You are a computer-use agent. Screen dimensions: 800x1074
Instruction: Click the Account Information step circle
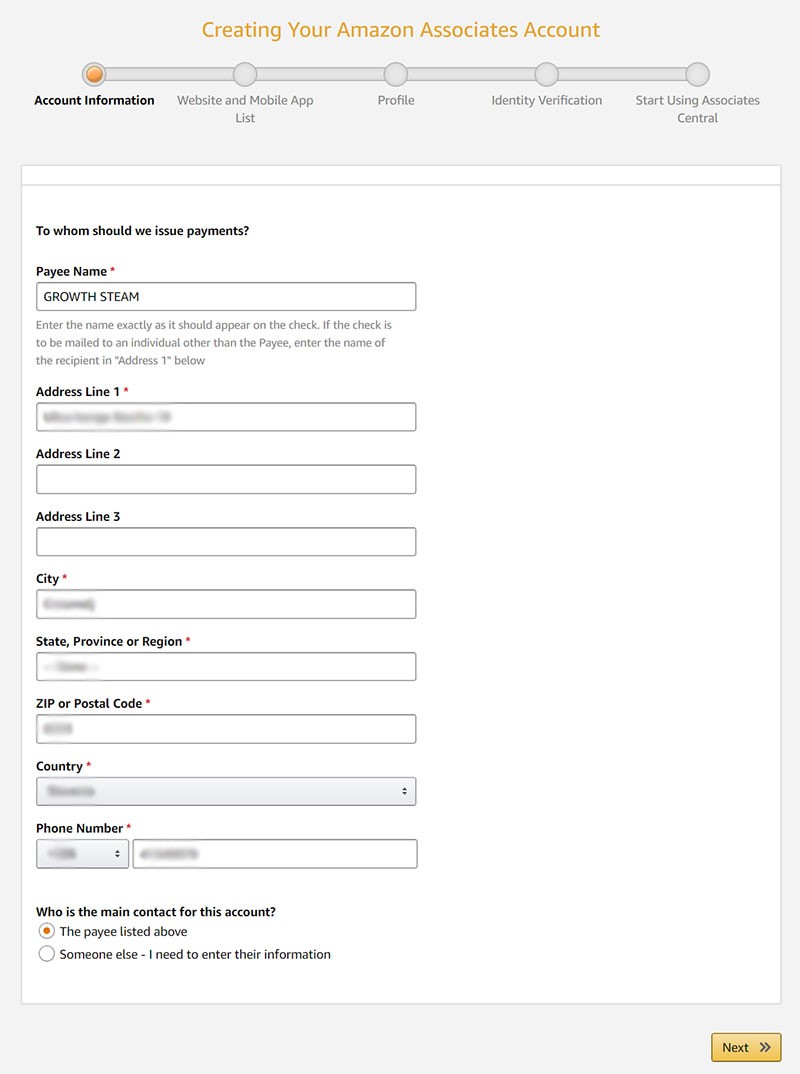pos(94,74)
